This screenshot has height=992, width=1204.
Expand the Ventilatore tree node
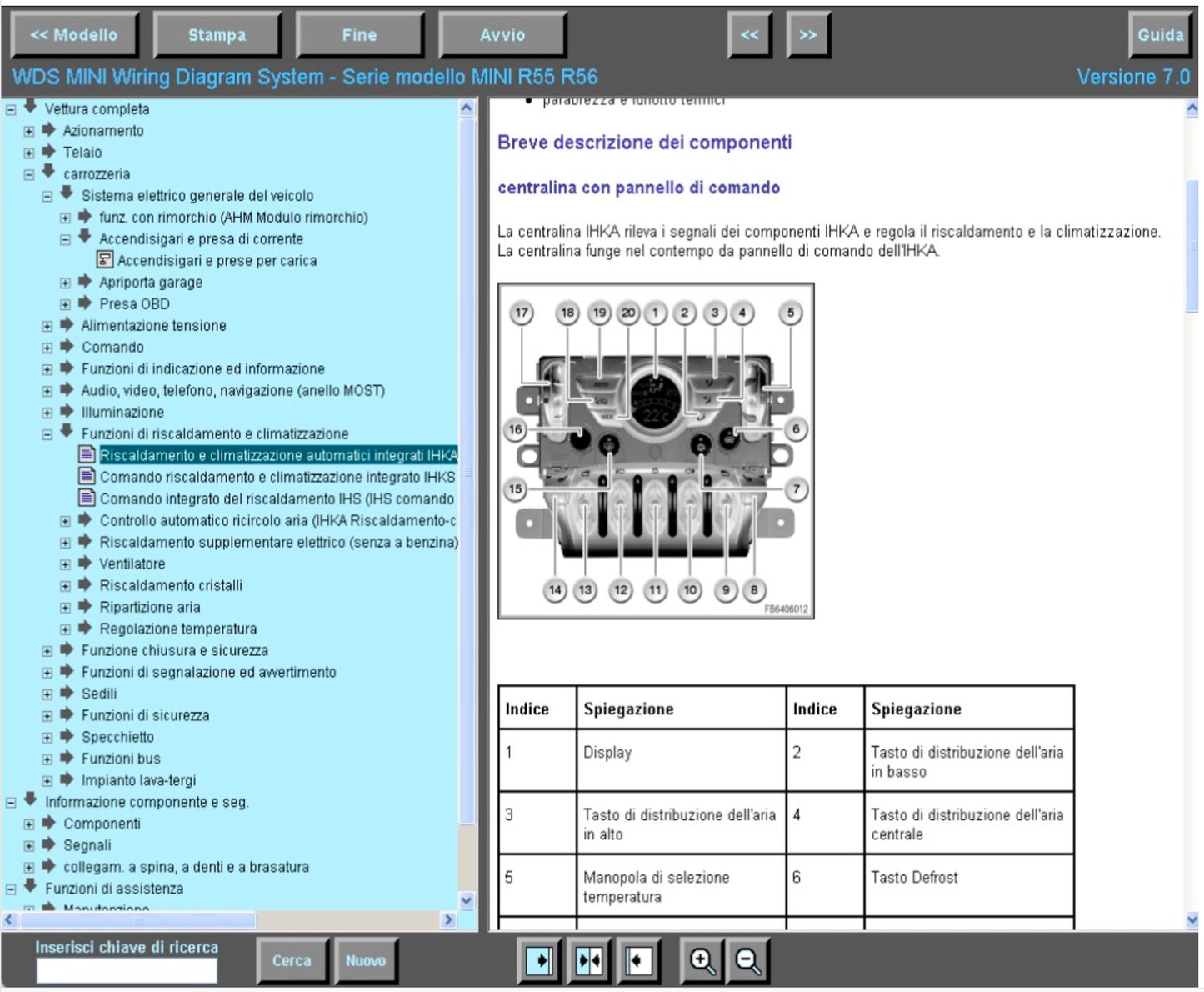[65, 565]
